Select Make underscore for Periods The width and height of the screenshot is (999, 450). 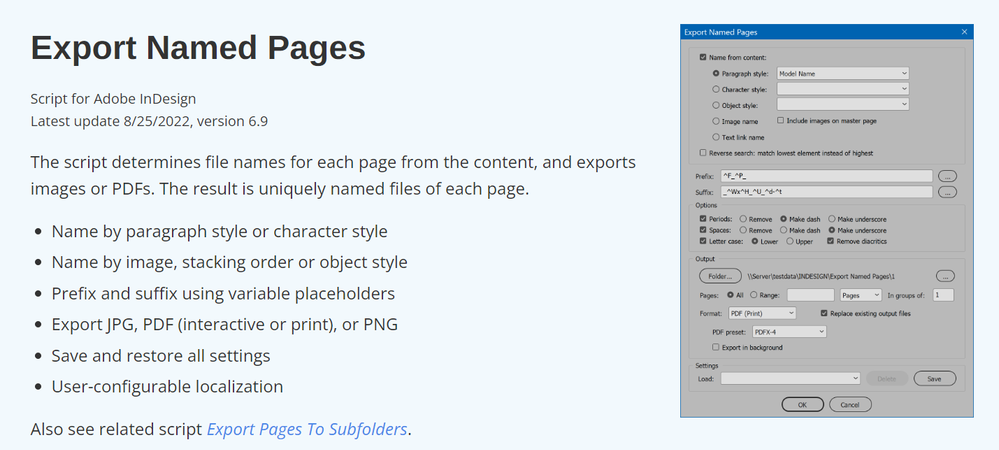832,219
